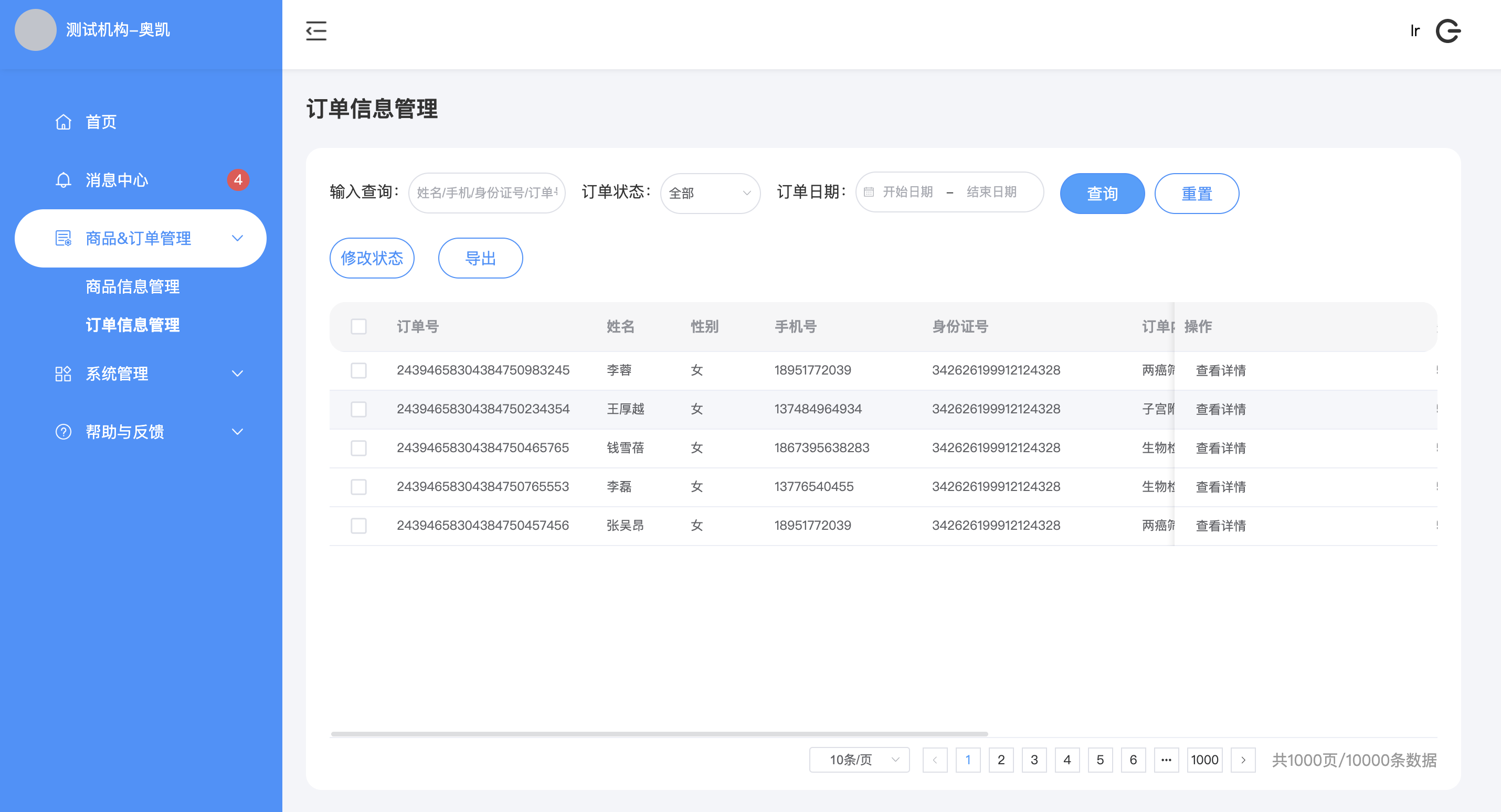Viewport: 1501px width, 812px height.
Task: Click the calendar icon in the date range
Action: 868,191
